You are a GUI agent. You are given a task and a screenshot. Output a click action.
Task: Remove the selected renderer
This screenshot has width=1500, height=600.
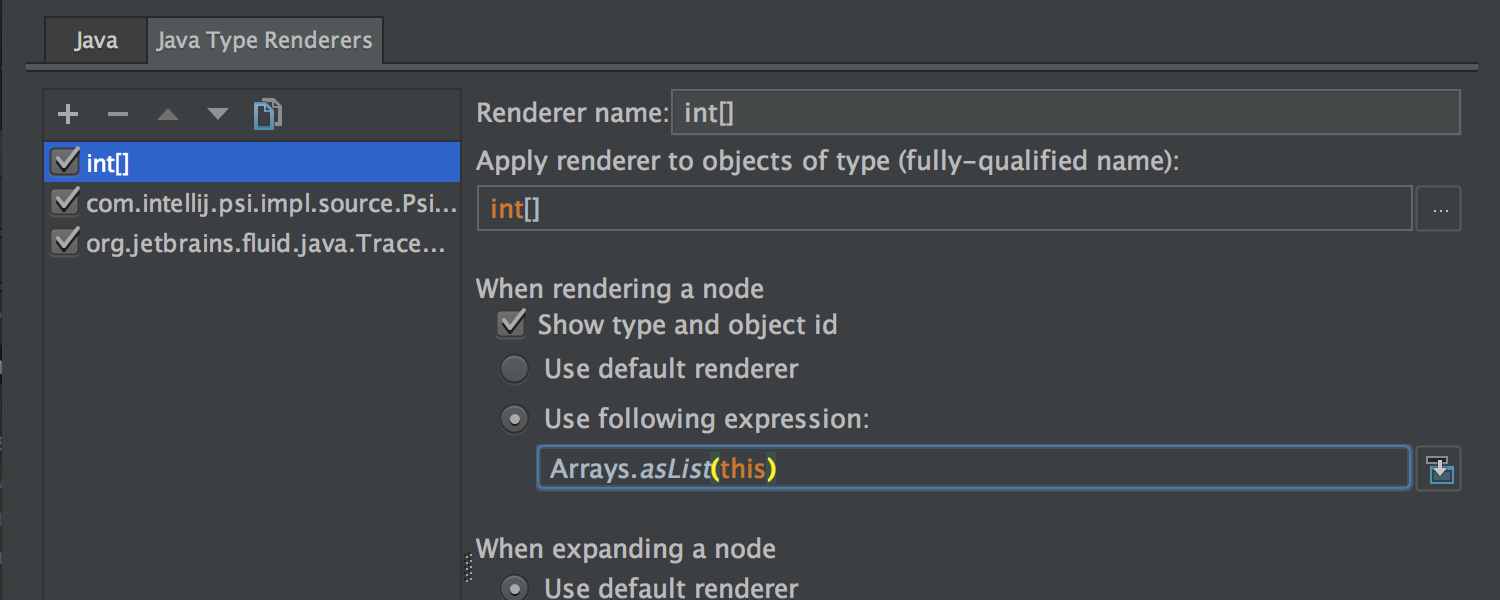117,113
